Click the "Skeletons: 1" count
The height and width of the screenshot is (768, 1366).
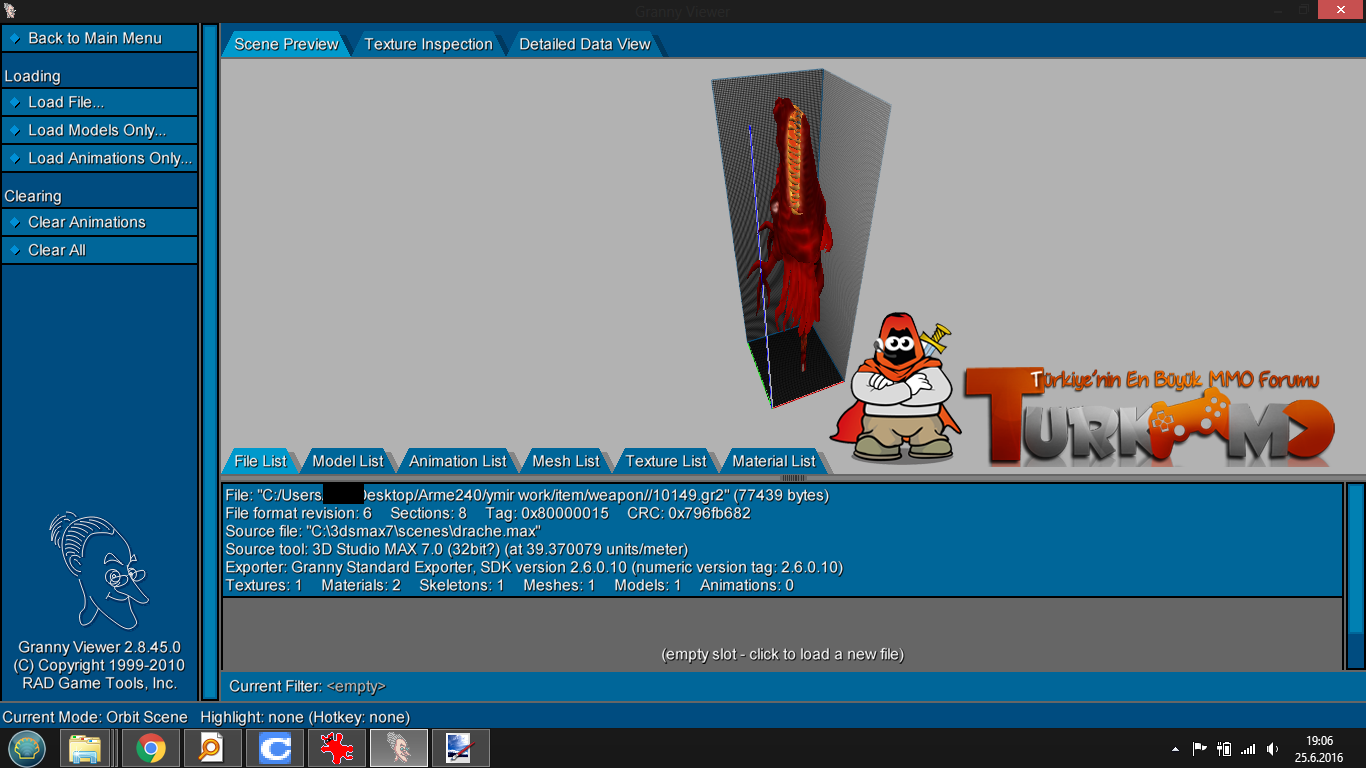(461, 585)
